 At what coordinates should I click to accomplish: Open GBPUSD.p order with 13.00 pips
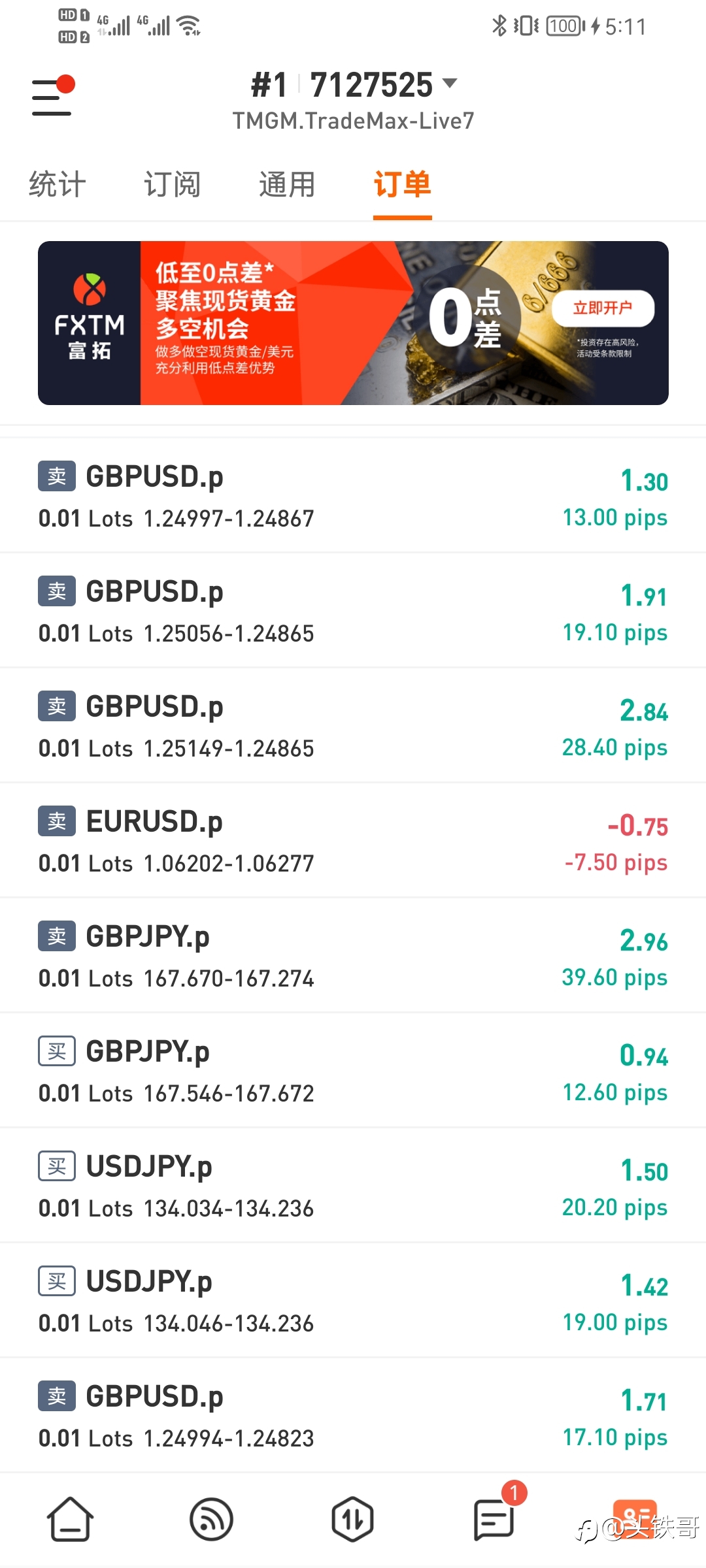(353, 496)
